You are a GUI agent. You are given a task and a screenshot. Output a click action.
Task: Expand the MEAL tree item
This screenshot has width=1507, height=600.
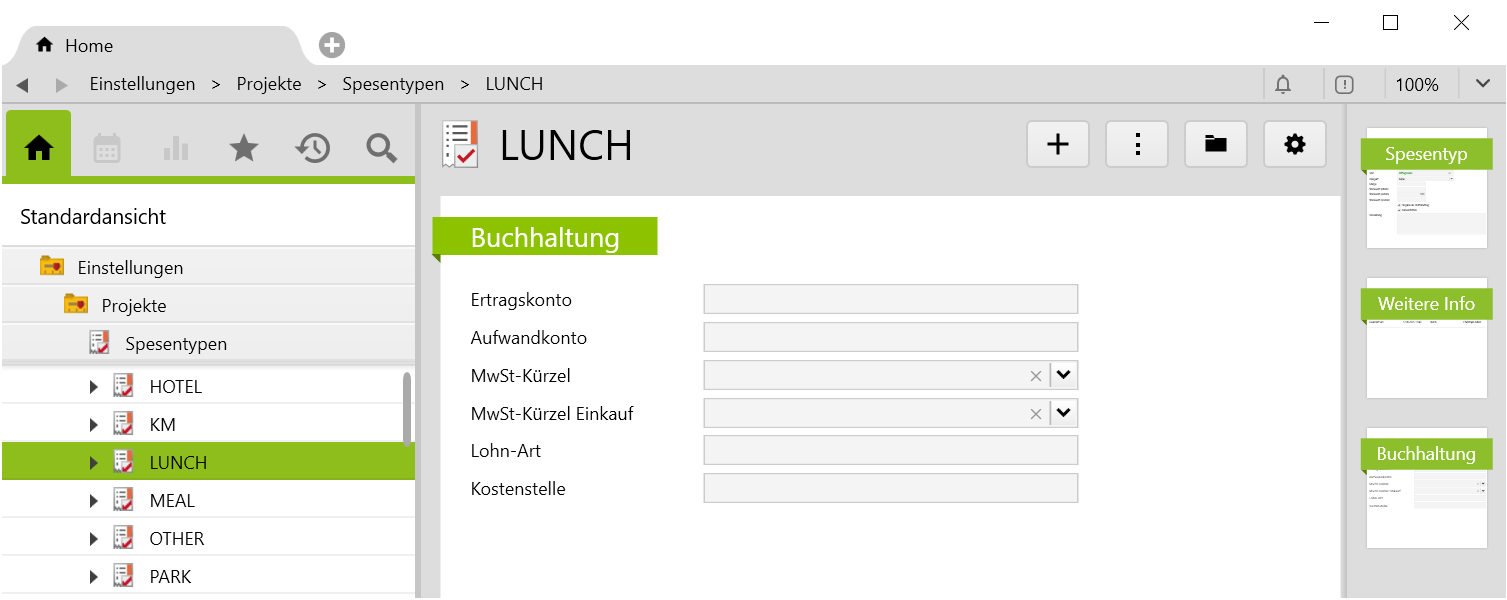pos(94,501)
